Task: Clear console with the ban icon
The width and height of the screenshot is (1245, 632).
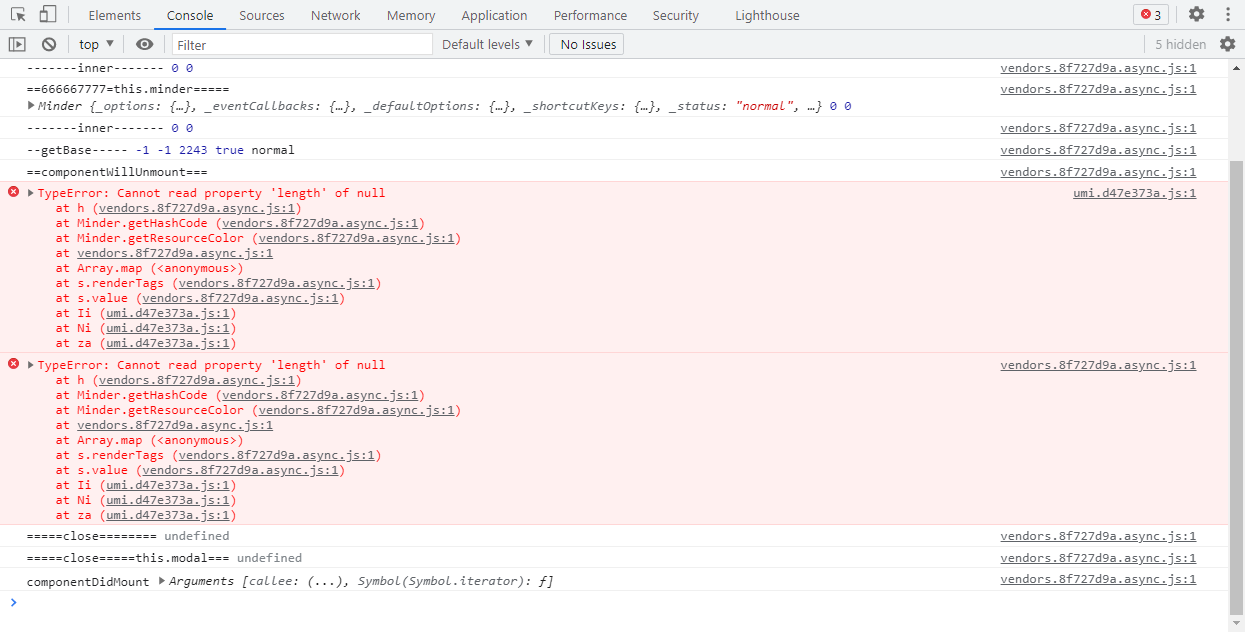Action: click(49, 44)
